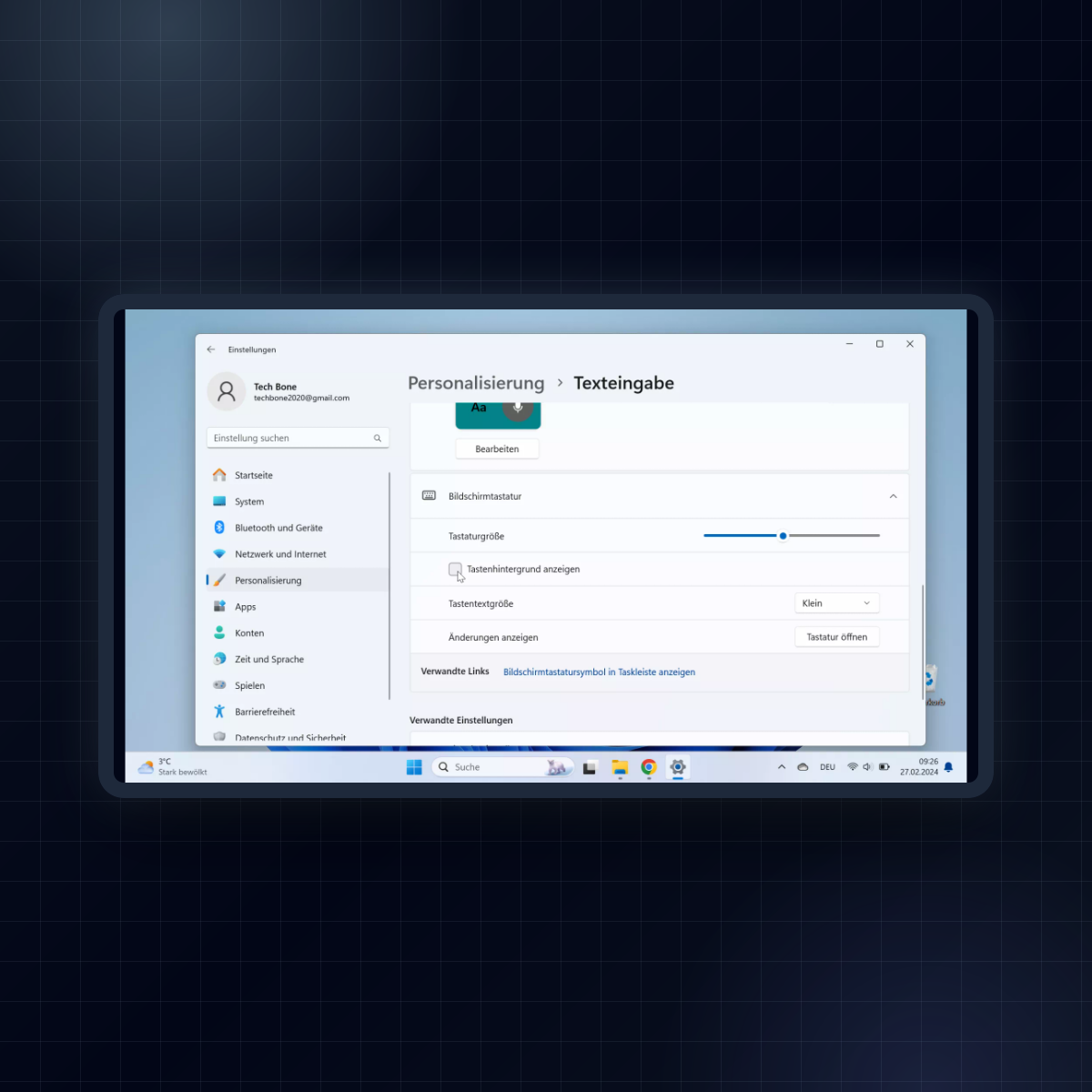Click the Settings gear in the taskbar
This screenshot has height=1092, width=1092.
678,767
